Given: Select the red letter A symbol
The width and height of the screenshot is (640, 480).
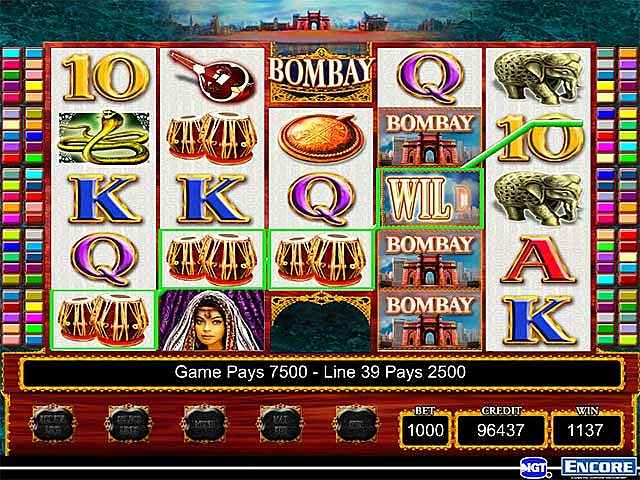Looking at the screenshot, I should 538,261.
